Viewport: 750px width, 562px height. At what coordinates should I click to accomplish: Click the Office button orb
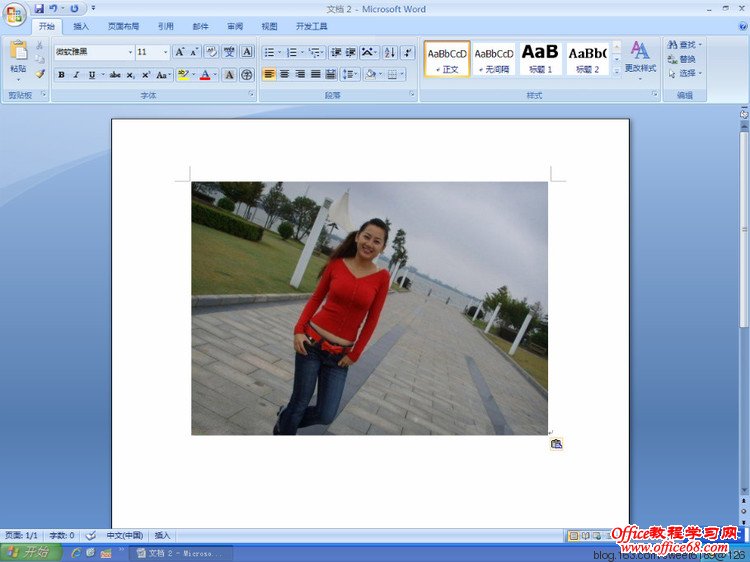(x=14, y=14)
